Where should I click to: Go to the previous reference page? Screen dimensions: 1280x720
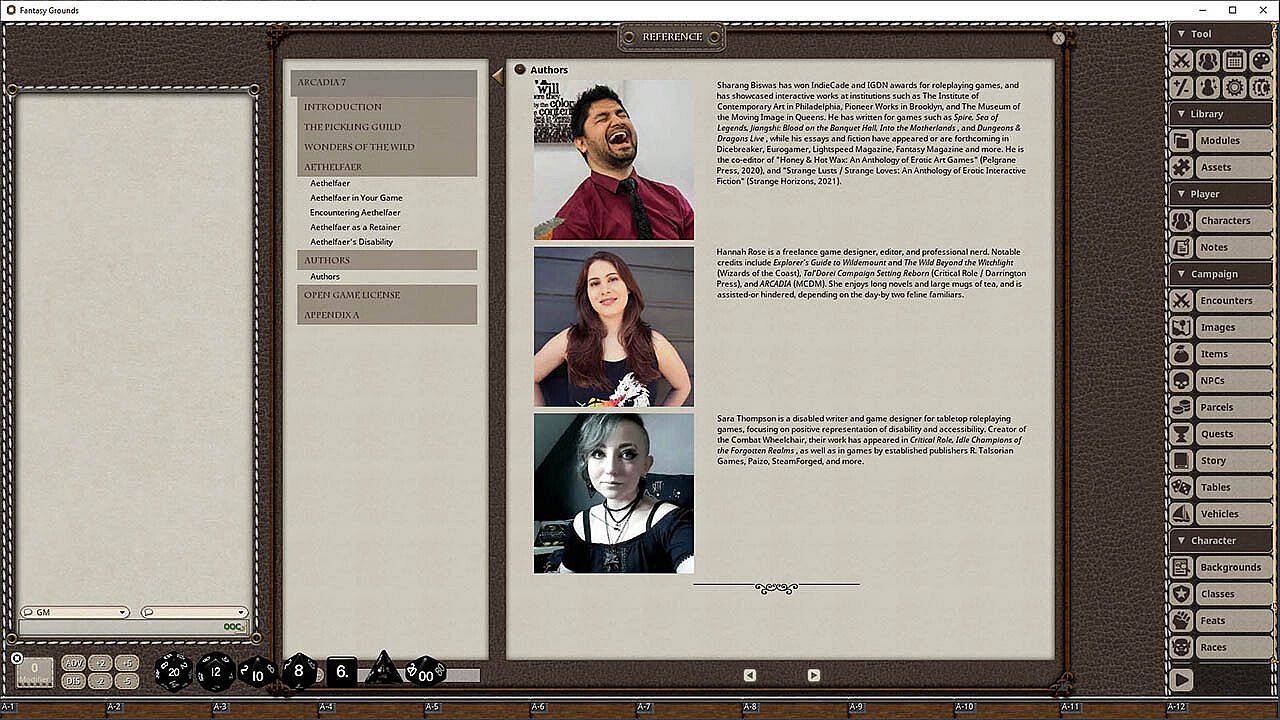click(x=750, y=675)
